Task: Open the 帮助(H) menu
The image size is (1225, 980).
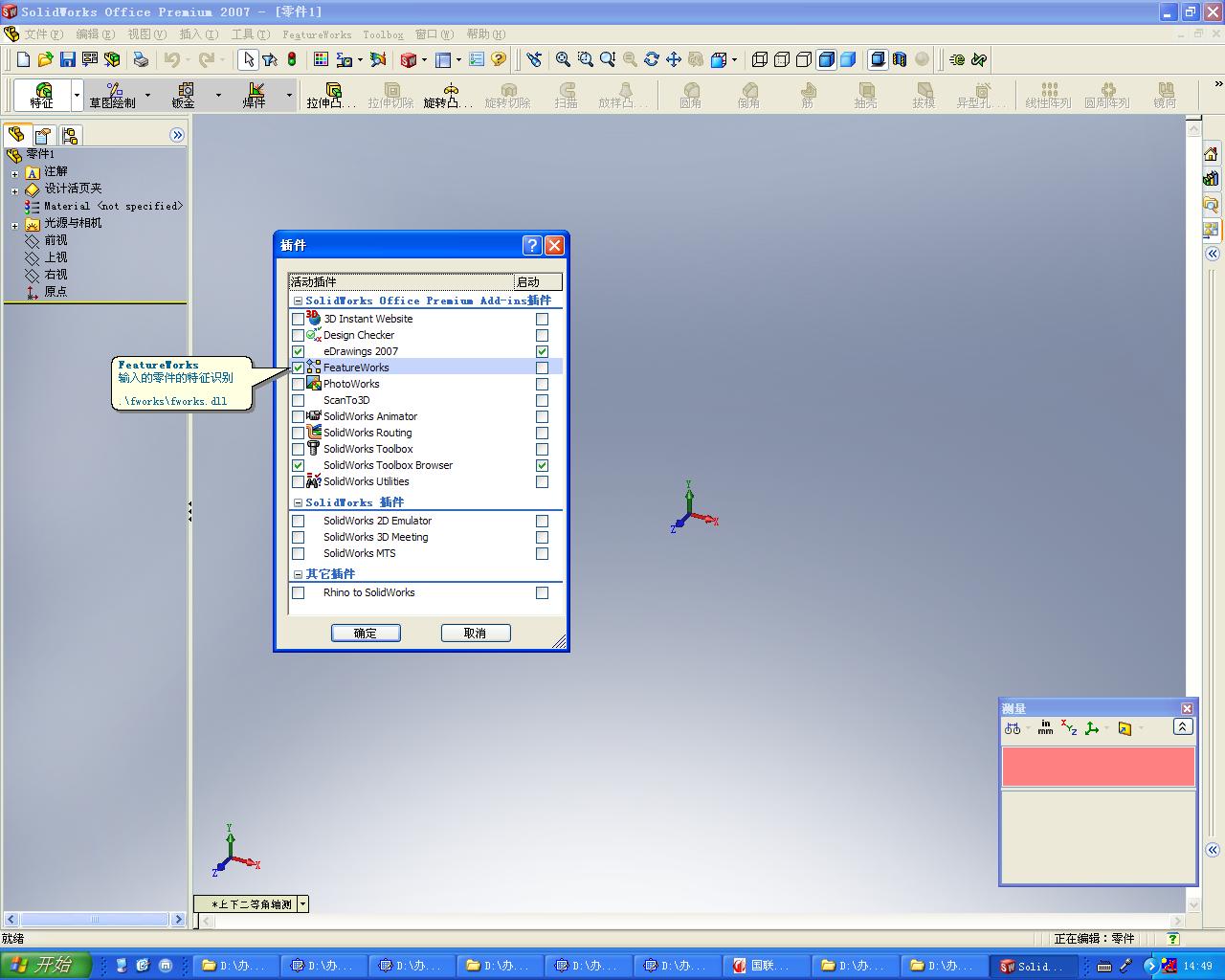Action: [x=485, y=34]
